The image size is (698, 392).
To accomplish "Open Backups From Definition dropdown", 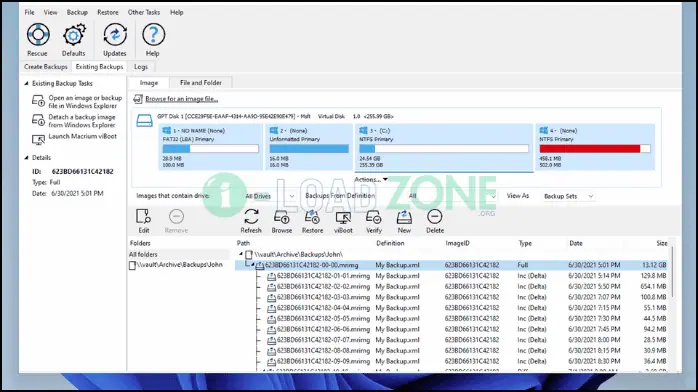I will [x=451, y=196].
